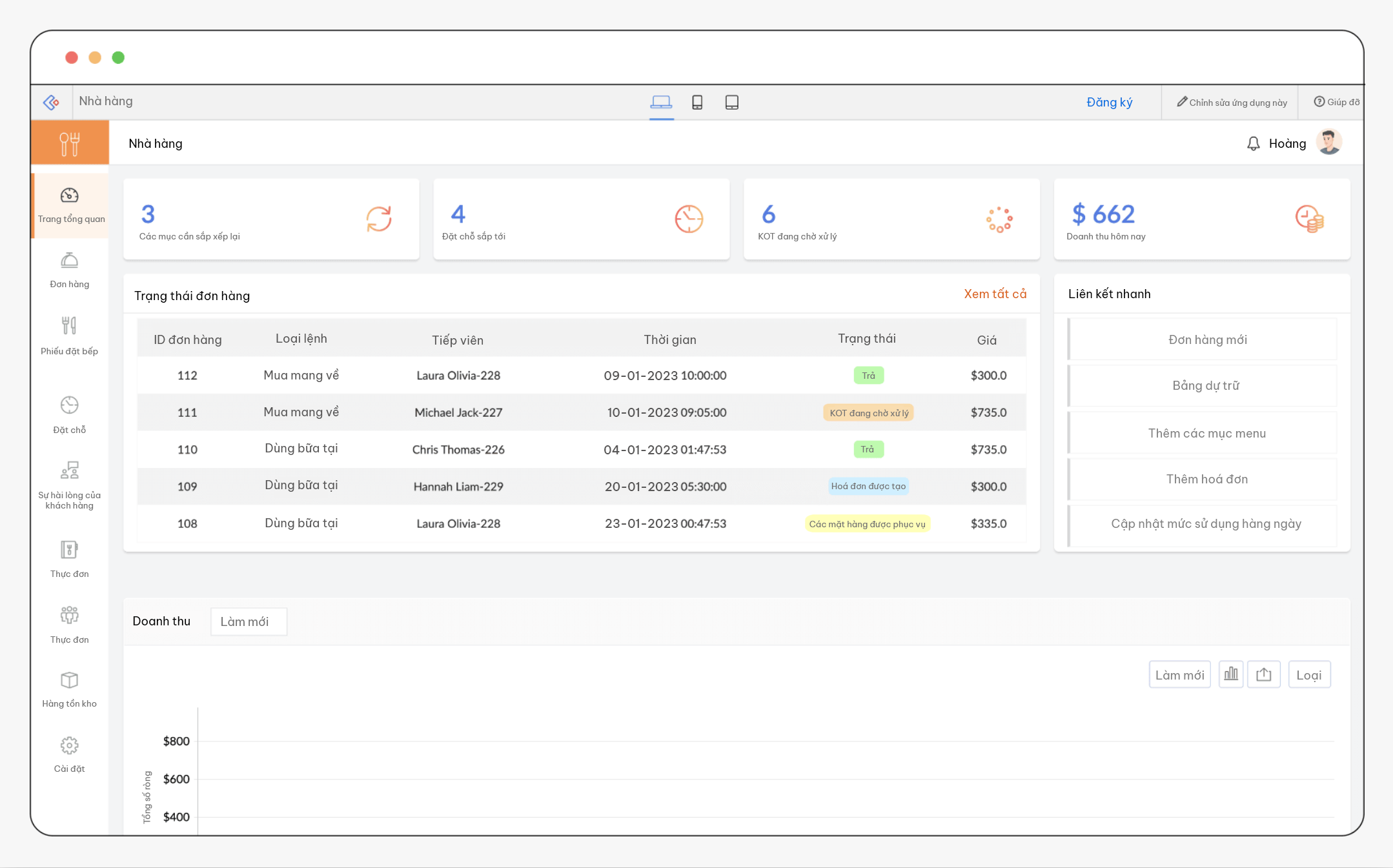Open Hoàng's profile avatar
This screenshot has width=1393, height=868.
point(1328,143)
